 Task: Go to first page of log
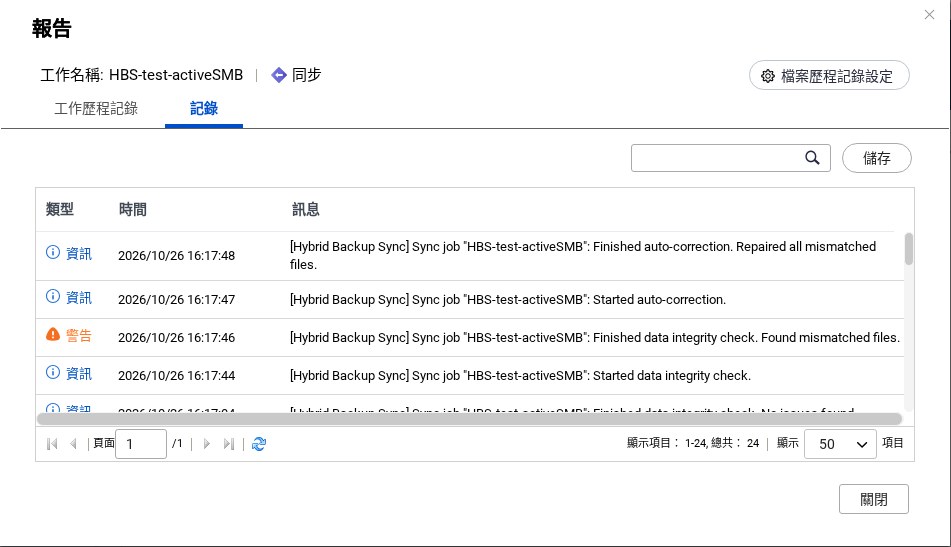pyautogui.click(x=52, y=444)
